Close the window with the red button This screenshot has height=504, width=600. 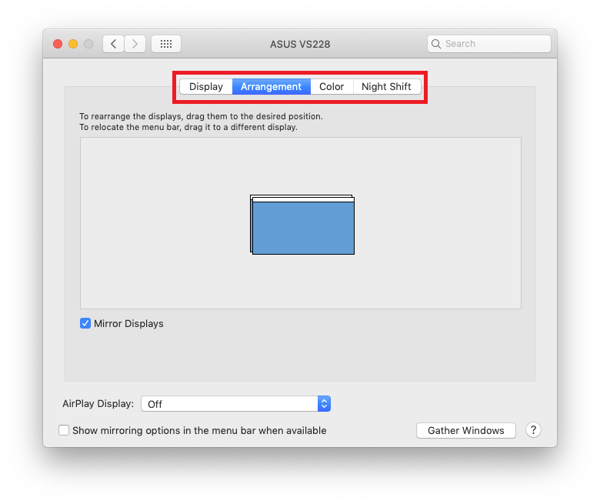pyautogui.click(x=58, y=44)
